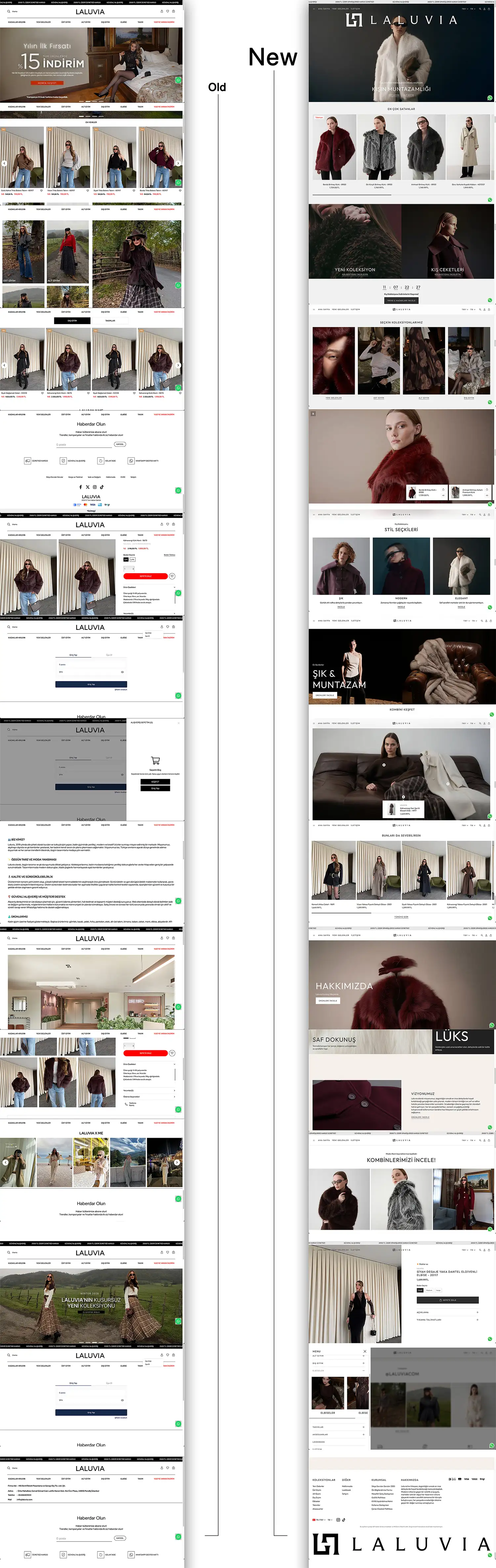Screen dimensions: 496x1568
Task: Click KEŞFET button in old empty cart drawer
Action: (155, 782)
